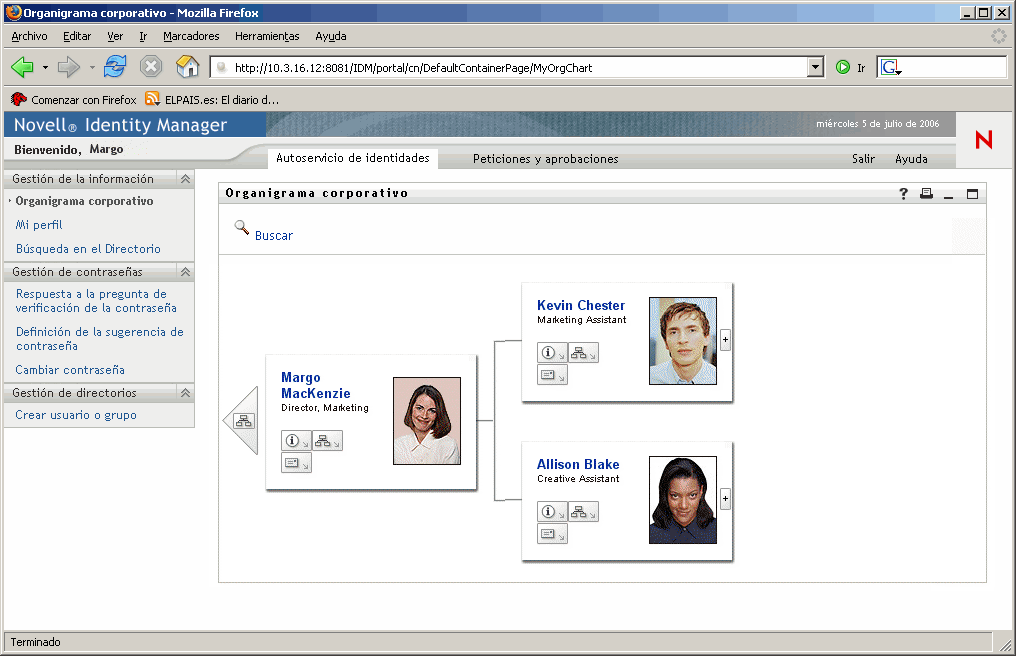This screenshot has height=656, width=1016.
Task: Open Mi perfil in sidebar
Action: (x=39, y=225)
